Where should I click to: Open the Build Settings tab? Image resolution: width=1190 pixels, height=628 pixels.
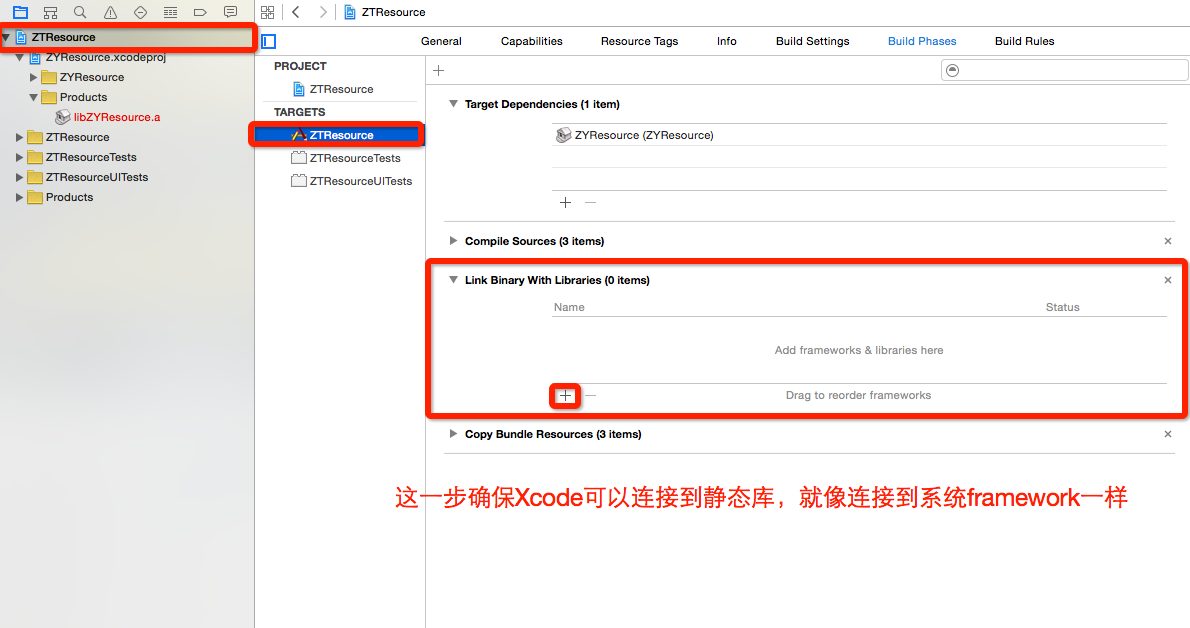click(x=812, y=41)
